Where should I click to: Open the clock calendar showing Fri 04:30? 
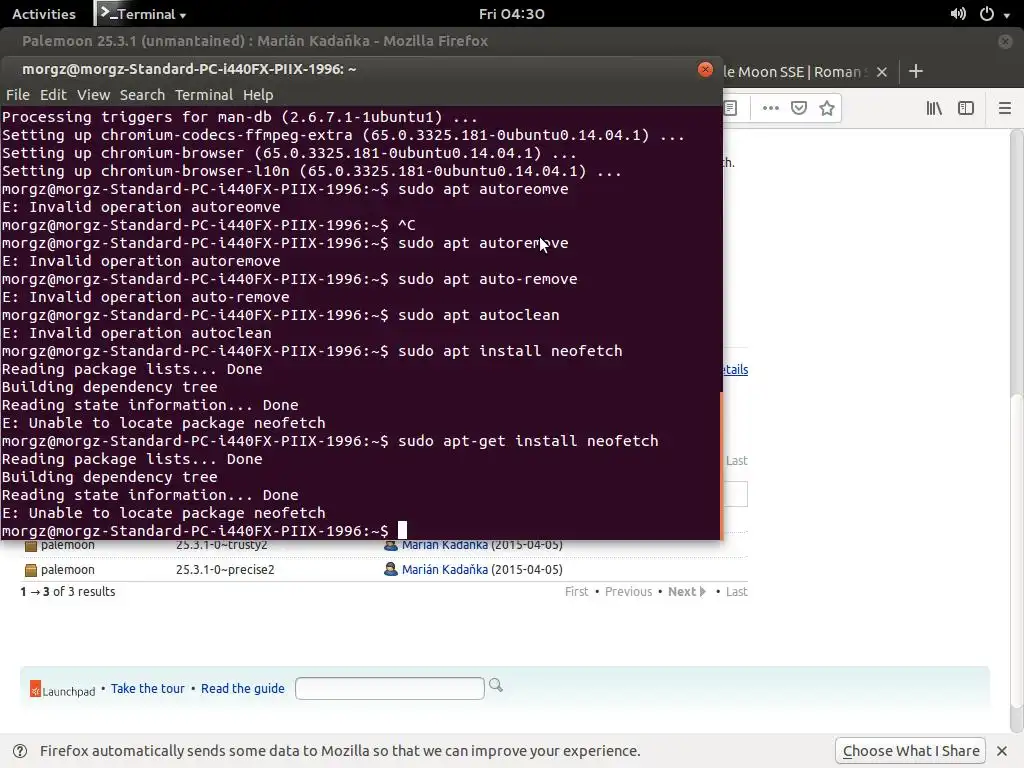[511, 14]
